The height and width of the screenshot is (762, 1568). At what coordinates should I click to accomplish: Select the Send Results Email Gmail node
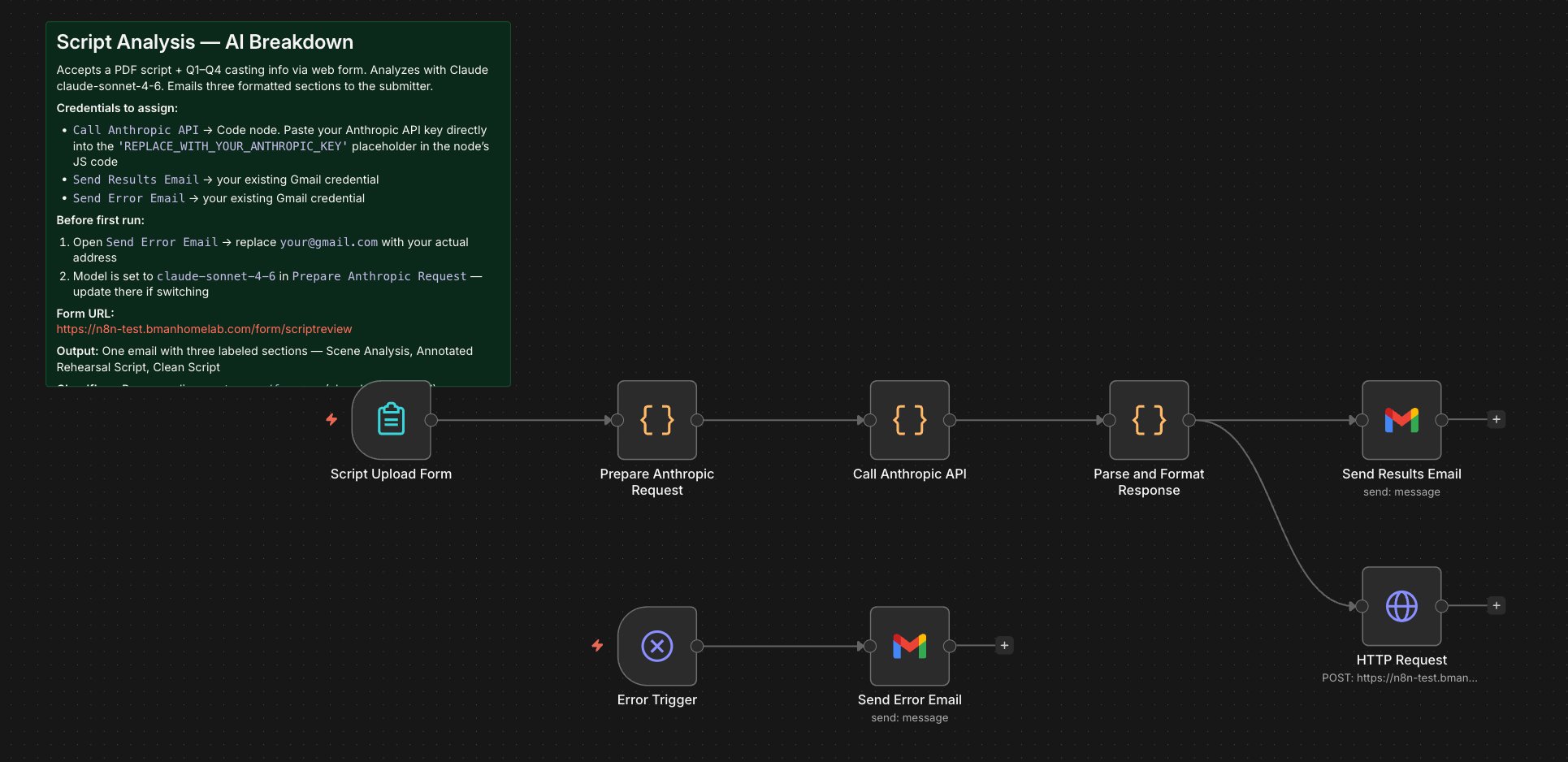coord(1401,420)
